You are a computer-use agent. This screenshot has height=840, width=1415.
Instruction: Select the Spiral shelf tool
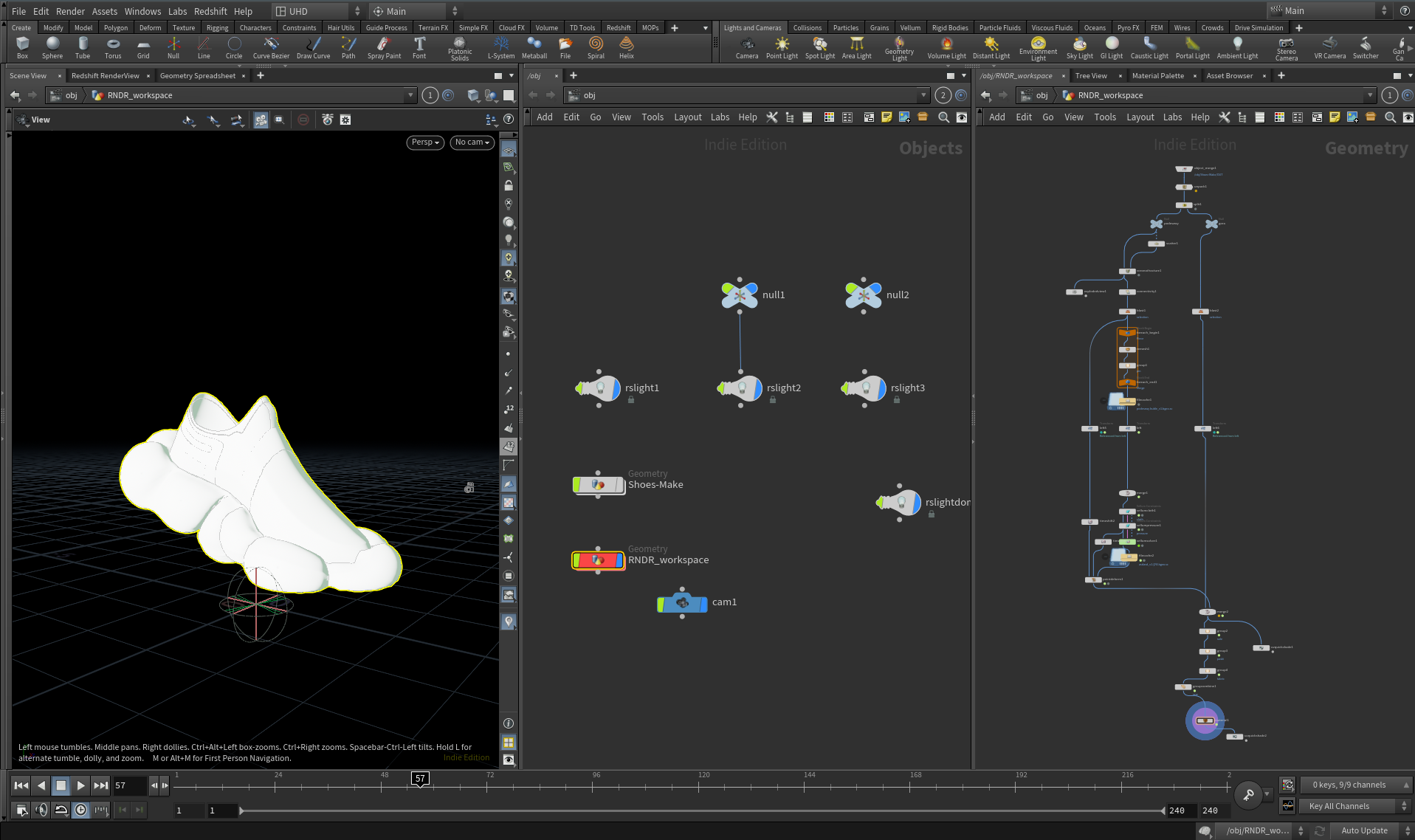coord(596,48)
